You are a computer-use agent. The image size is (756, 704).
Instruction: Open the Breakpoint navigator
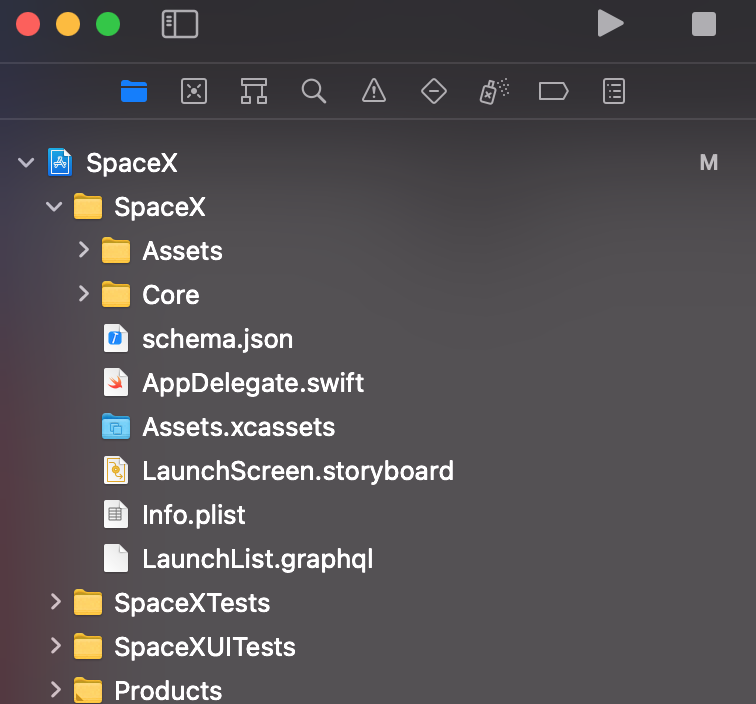(553, 92)
